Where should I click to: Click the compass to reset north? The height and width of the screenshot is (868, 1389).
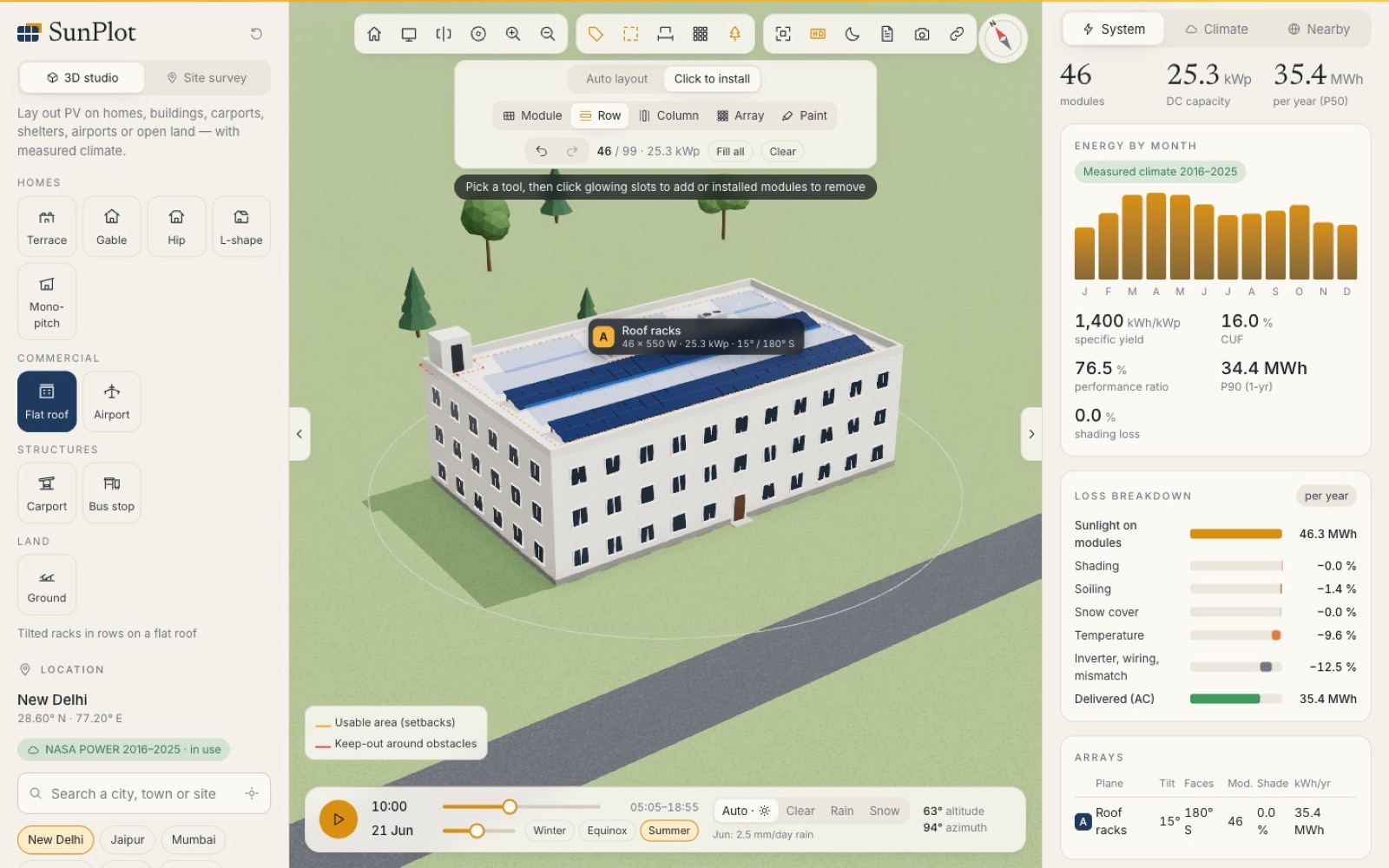click(x=1003, y=38)
